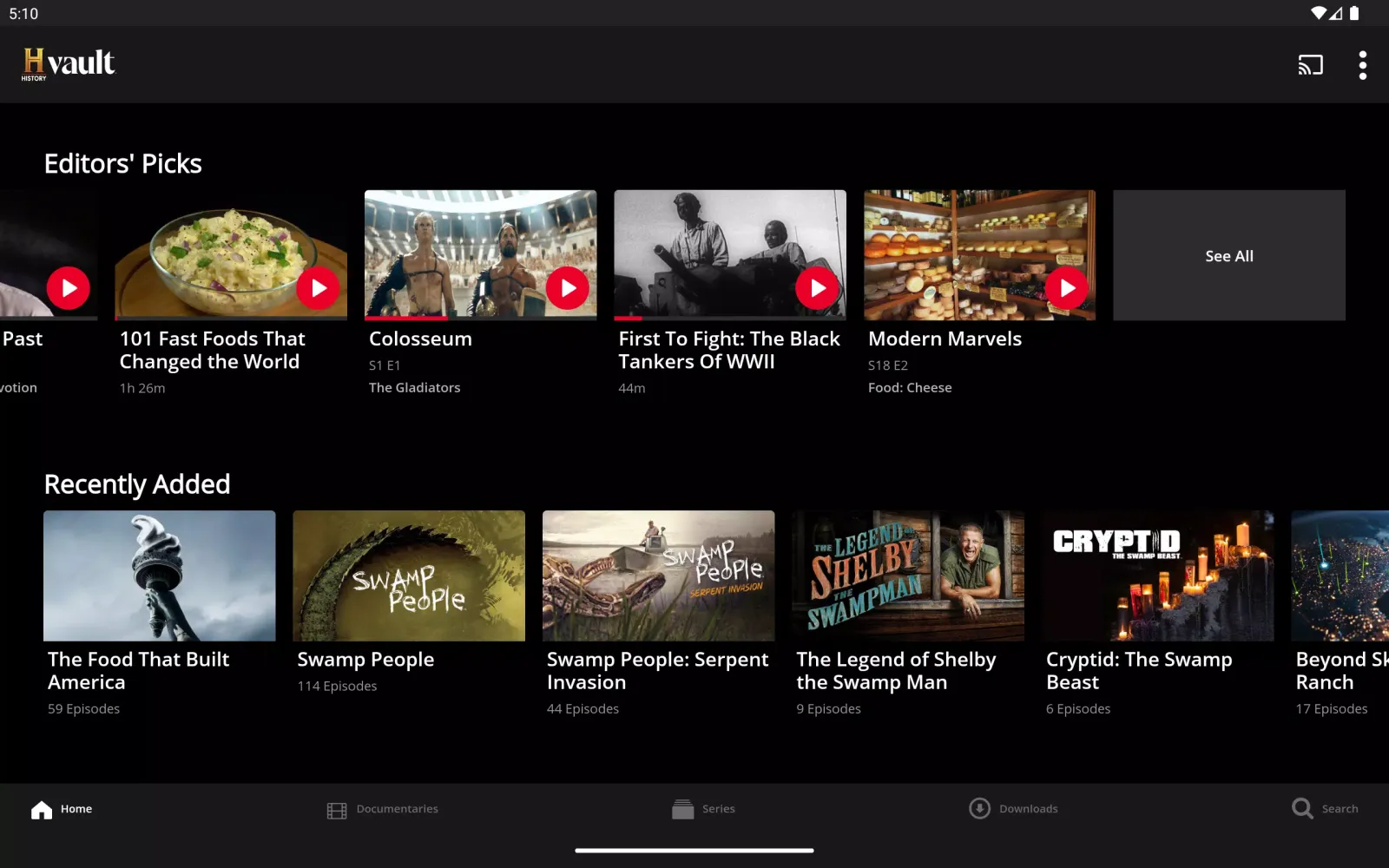
Task: Open Swamp People: Serpent Invasion thumbnail
Action: 658,575
